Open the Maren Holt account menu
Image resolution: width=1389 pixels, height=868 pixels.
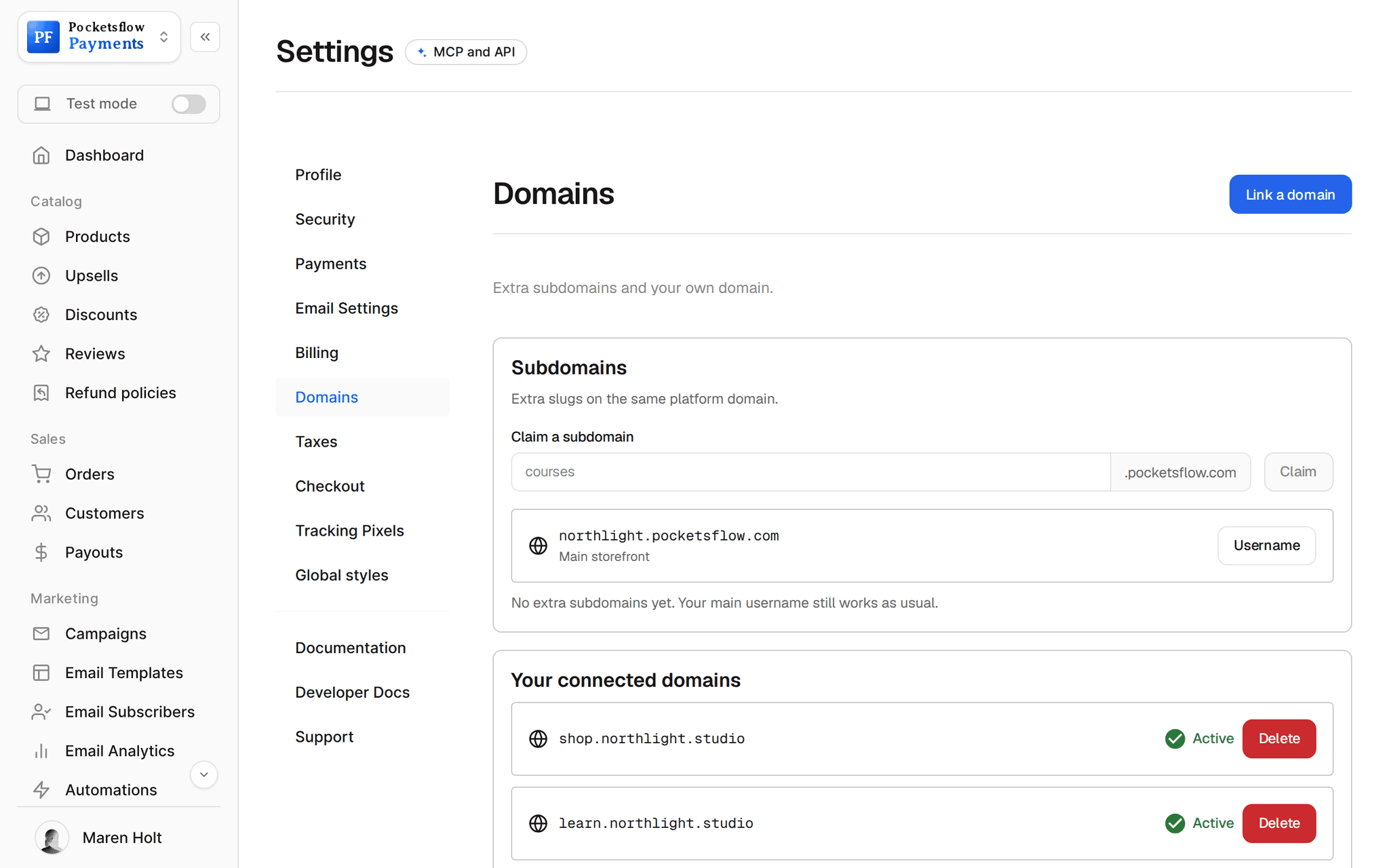pyautogui.click(x=119, y=838)
